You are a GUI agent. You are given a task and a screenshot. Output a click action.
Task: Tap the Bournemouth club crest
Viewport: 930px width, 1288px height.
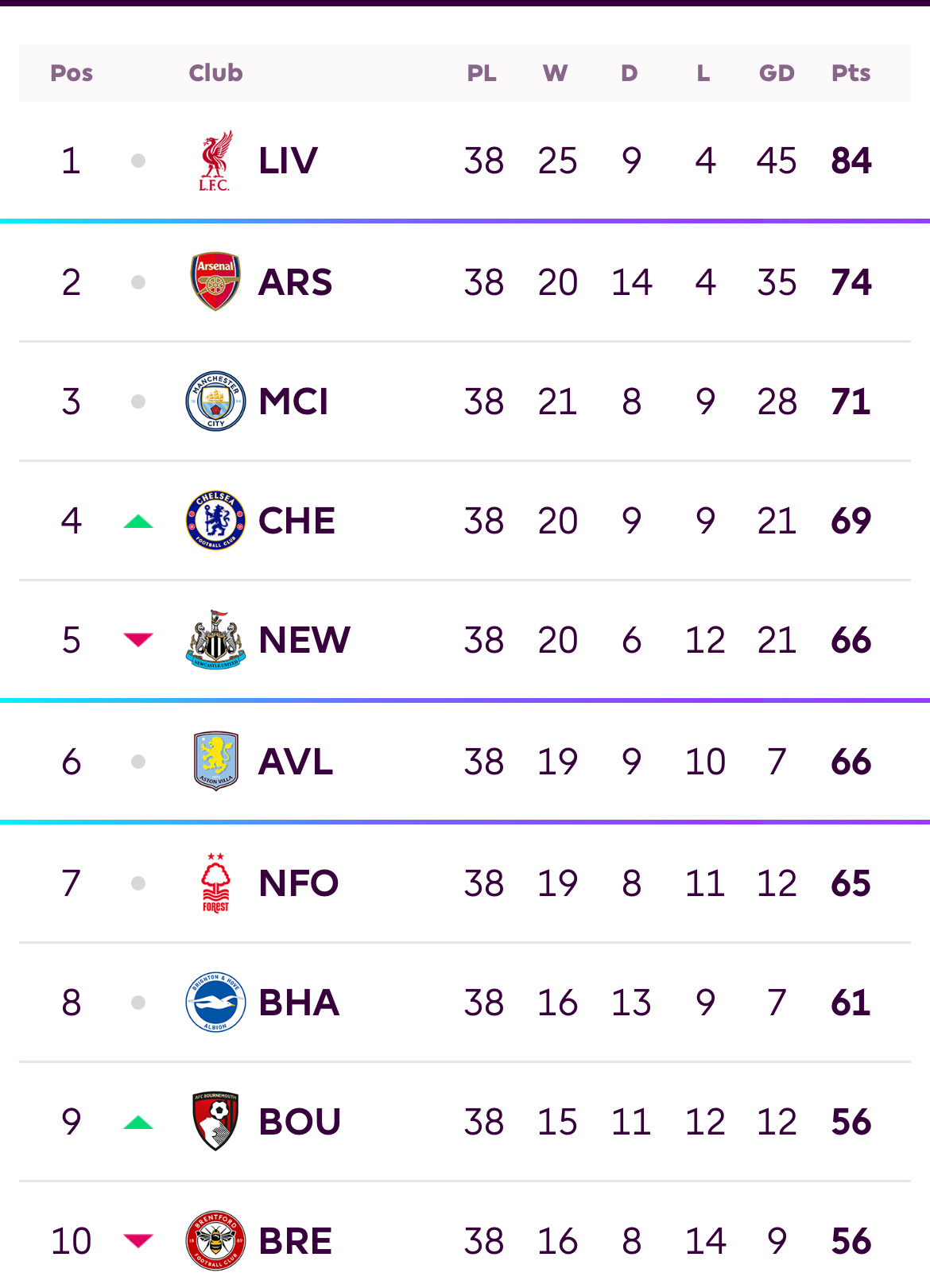point(215,1121)
